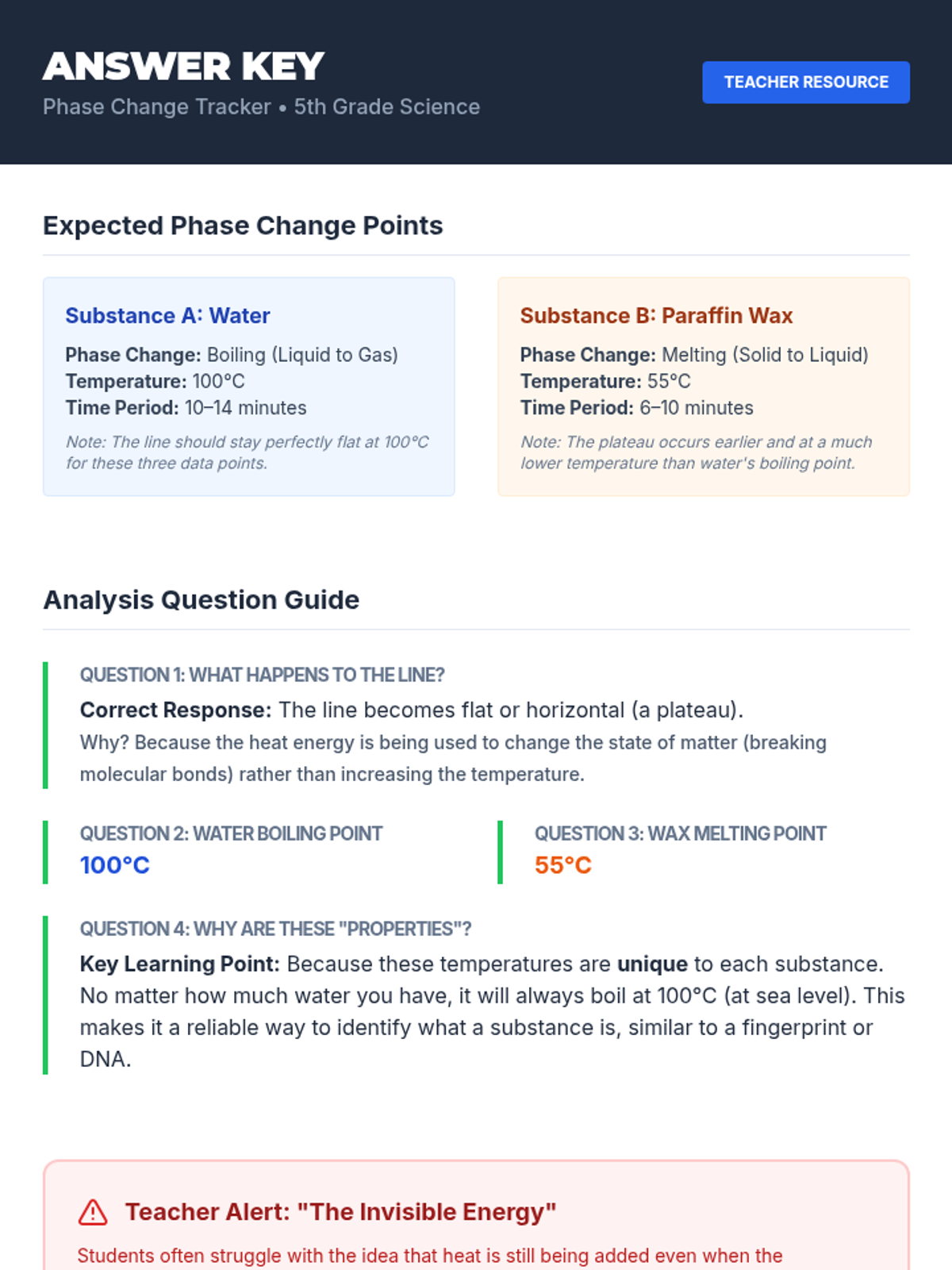Click the Teacher Resource button
The height and width of the screenshot is (1270, 952).
[x=806, y=83]
